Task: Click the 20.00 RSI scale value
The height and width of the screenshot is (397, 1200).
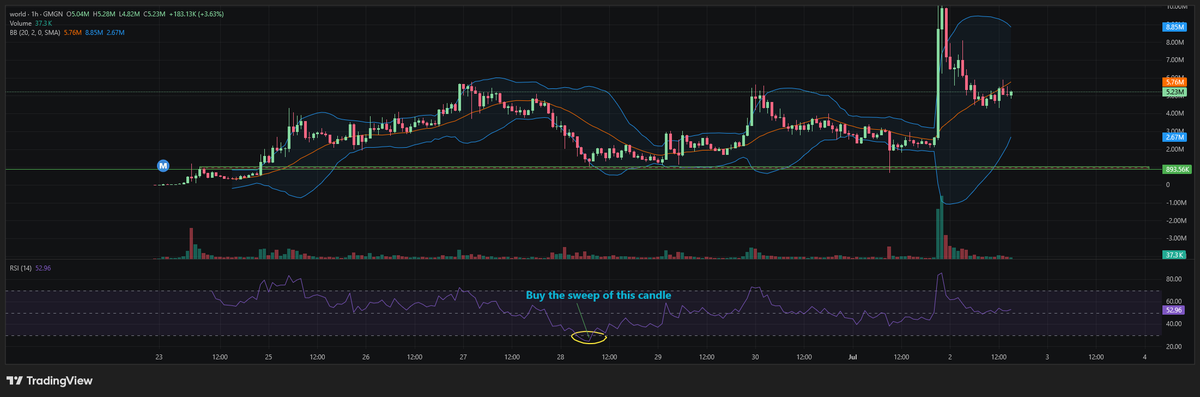Action: click(1174, 346)
